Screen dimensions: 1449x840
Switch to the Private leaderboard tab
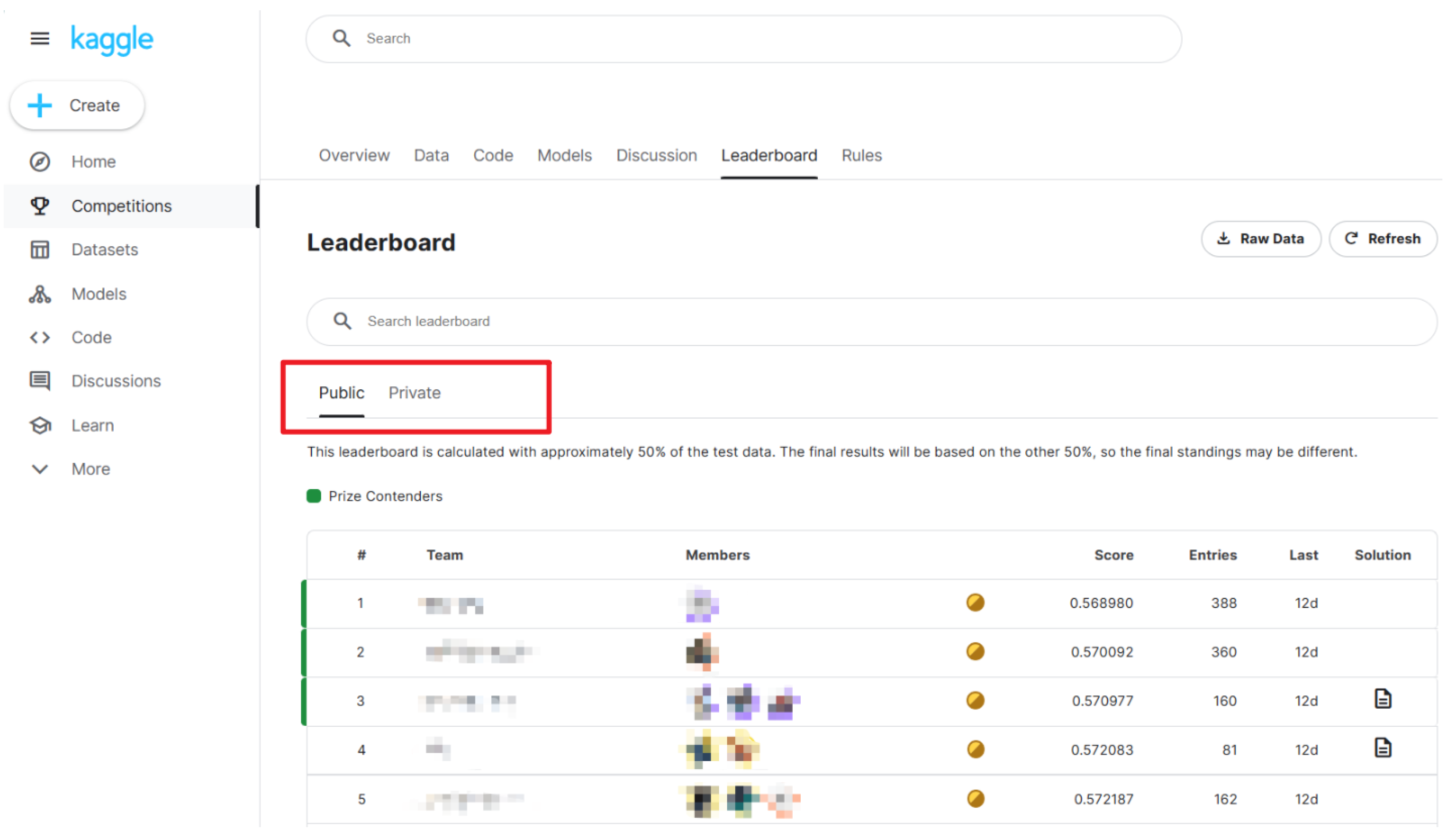coord(415,393)
